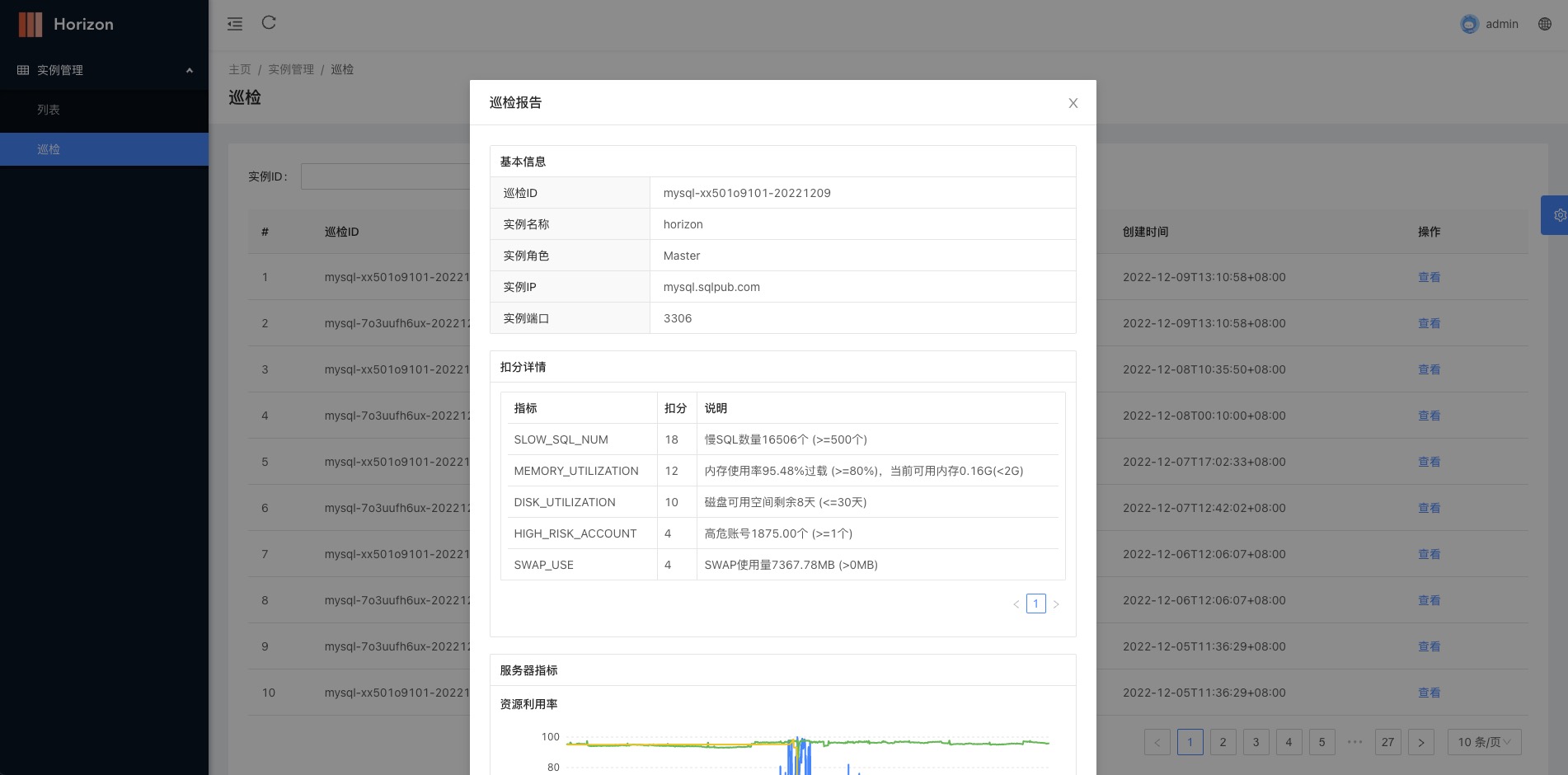Click next arrow in 扣分详情 pagination
1568x775 pixels.
tap(1056, 604)
